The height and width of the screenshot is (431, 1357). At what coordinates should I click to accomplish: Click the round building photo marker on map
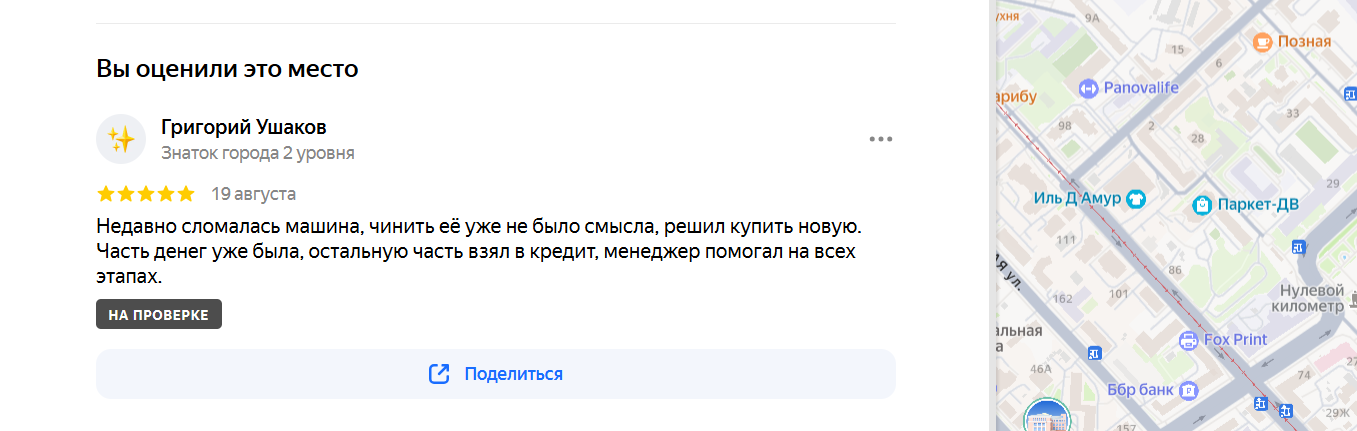tap(1047, 418)
